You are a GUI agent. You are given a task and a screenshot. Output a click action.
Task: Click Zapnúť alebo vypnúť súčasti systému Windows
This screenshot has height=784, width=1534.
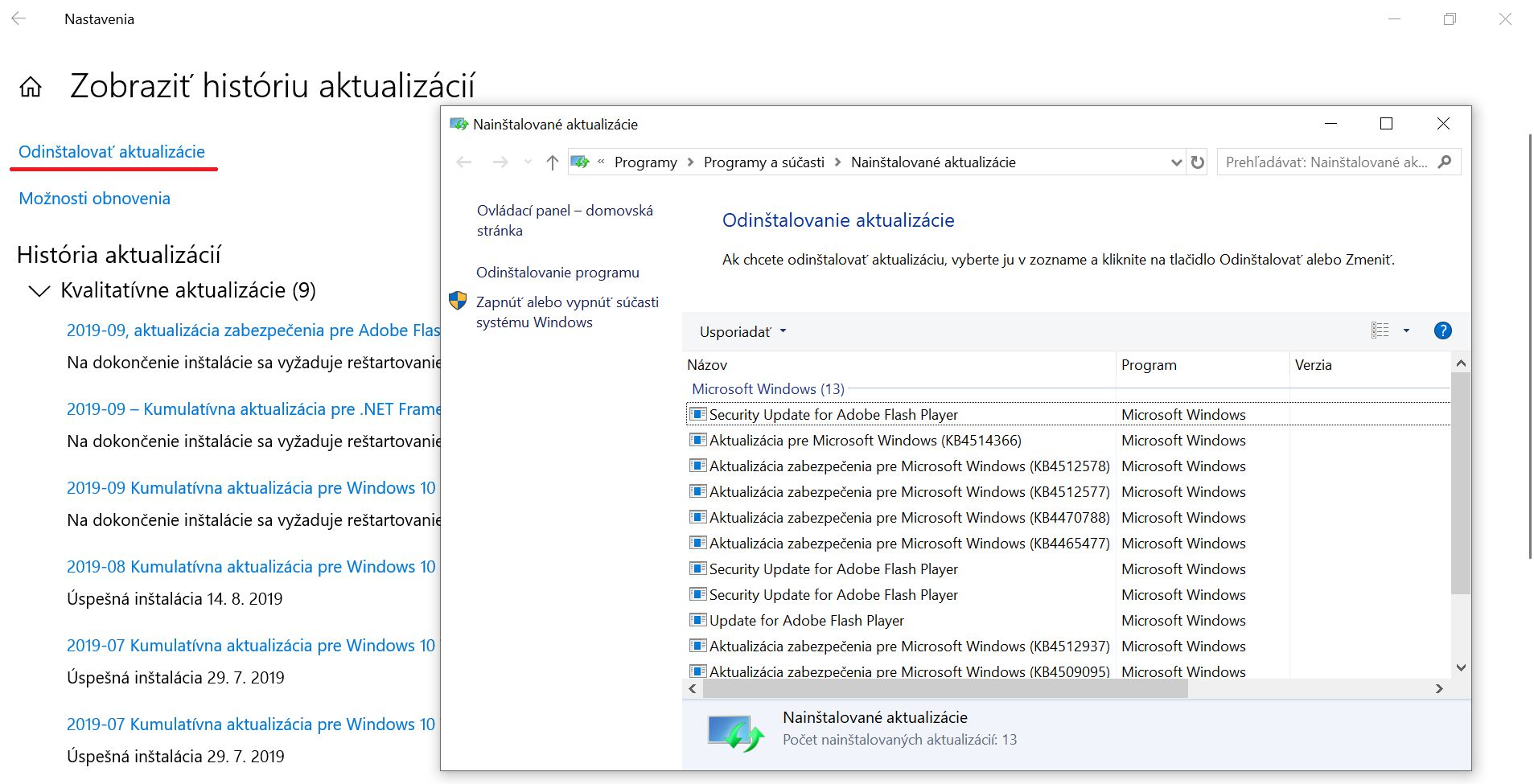(567, 312)
